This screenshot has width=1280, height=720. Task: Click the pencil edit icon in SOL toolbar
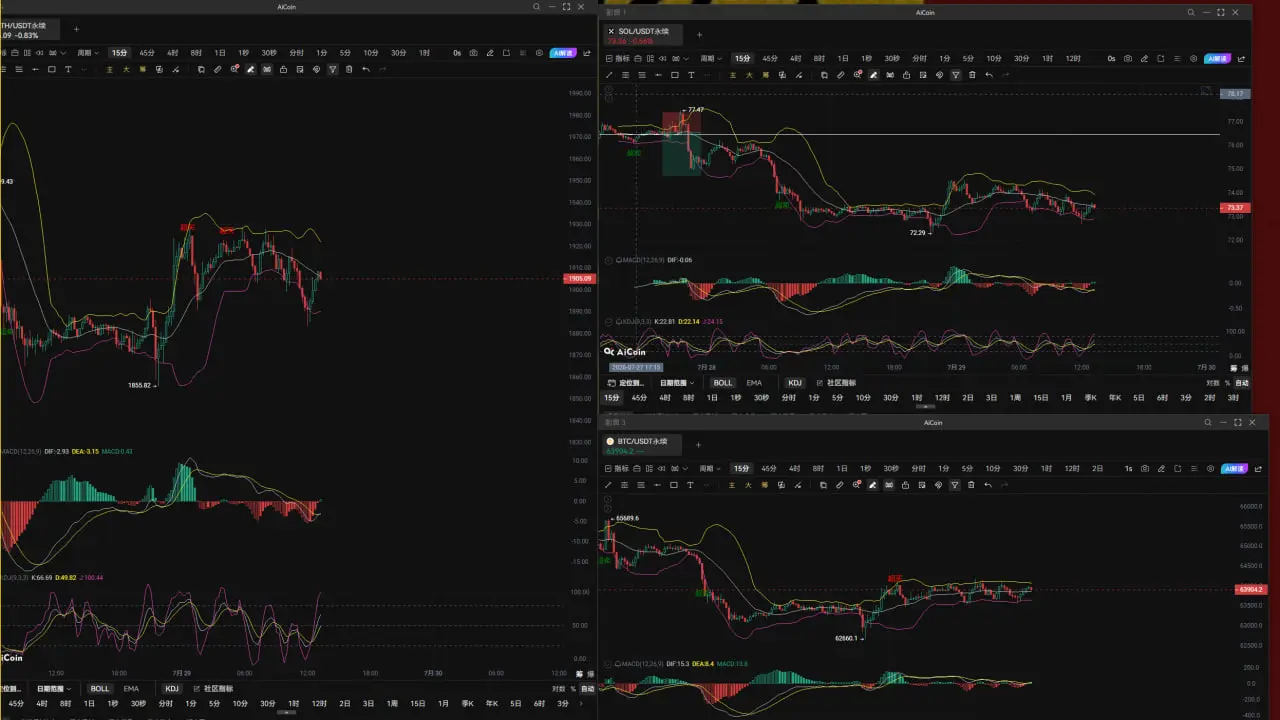click(x=1144, y=58)
